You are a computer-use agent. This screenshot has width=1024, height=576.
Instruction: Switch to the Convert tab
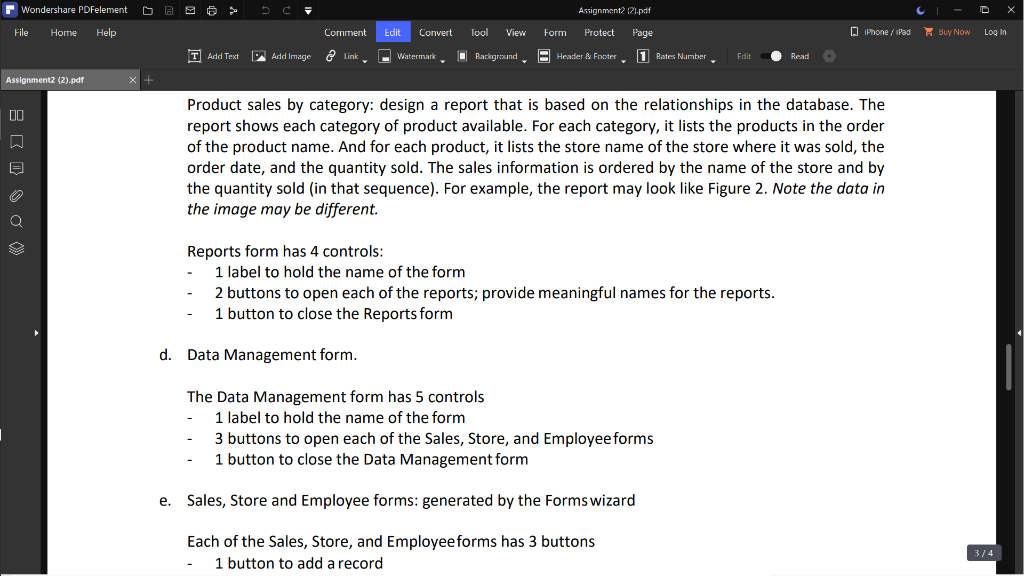coord(435,32)
